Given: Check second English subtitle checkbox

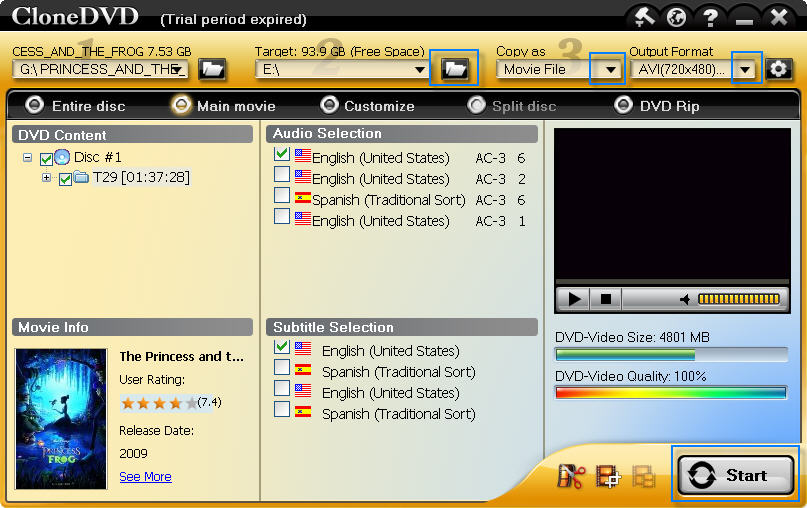Looking at the screenshot, I should pos(282,388).
